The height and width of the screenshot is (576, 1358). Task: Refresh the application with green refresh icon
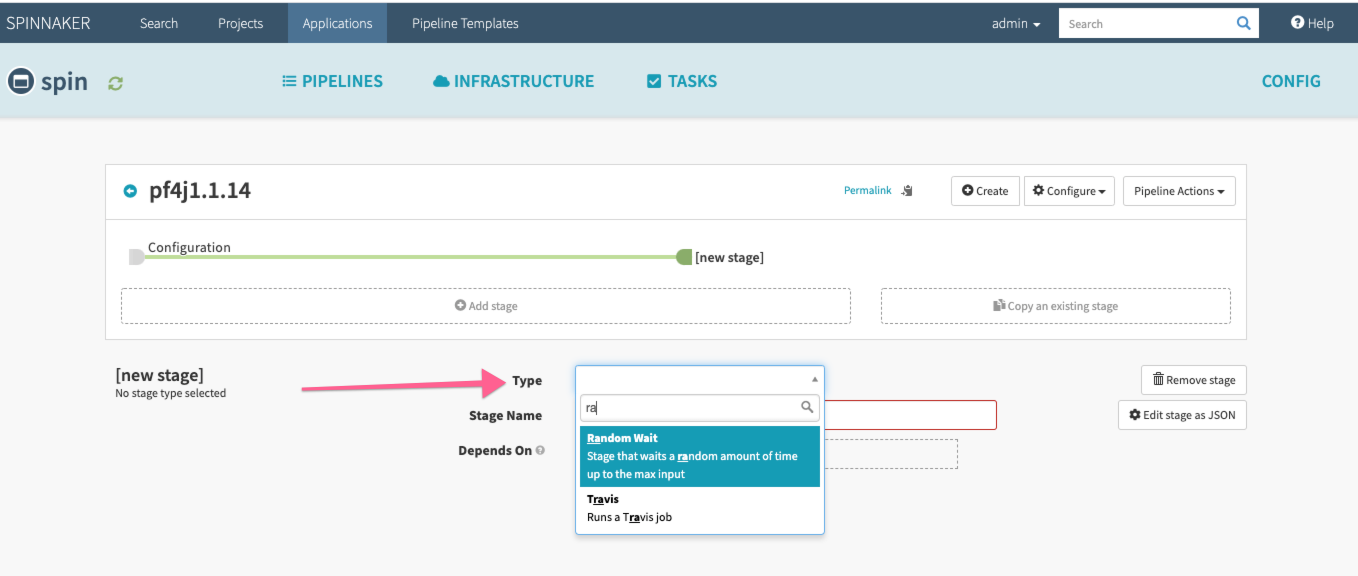coord(115,83)
